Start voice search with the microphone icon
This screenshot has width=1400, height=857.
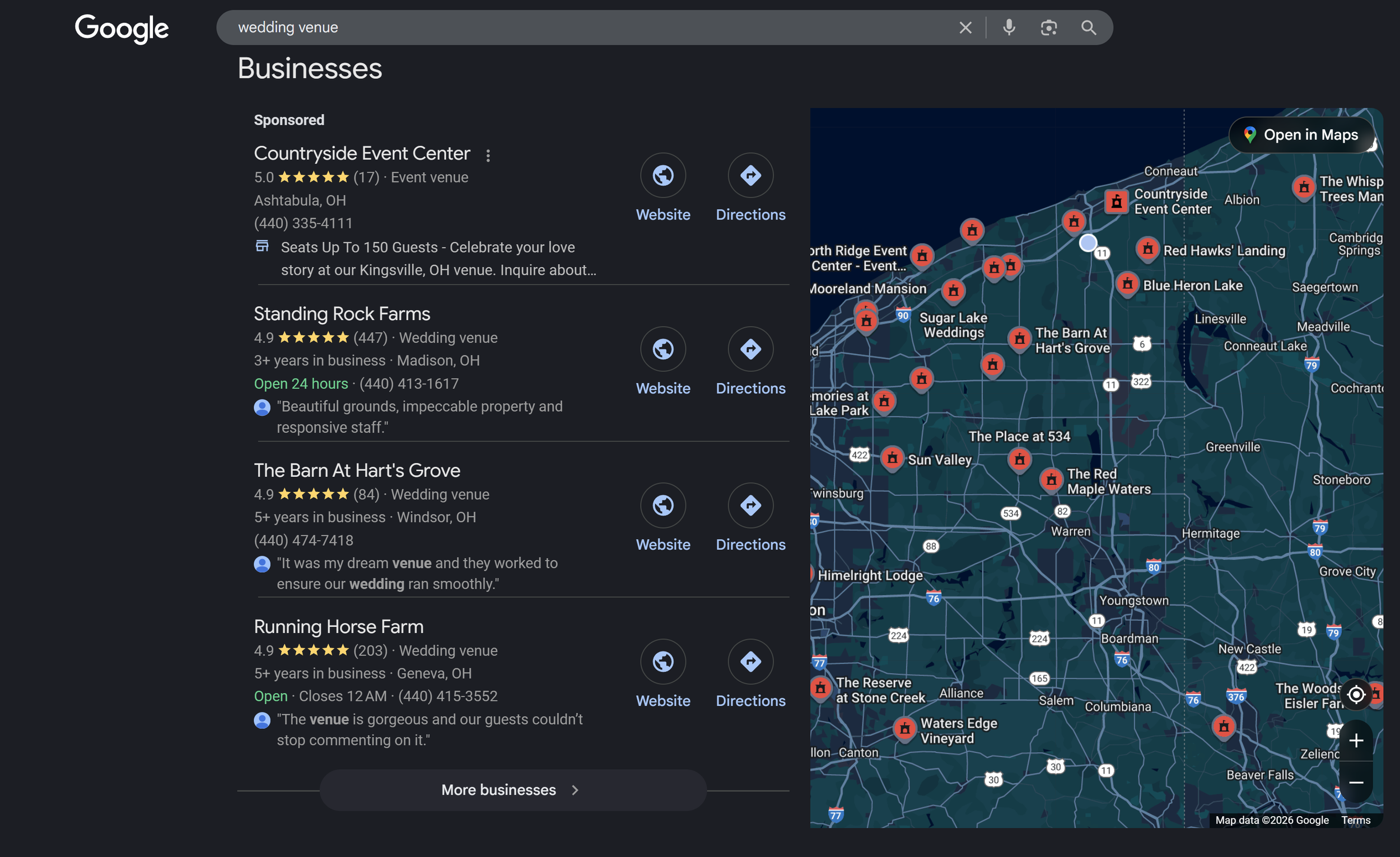pos(1009,27)
